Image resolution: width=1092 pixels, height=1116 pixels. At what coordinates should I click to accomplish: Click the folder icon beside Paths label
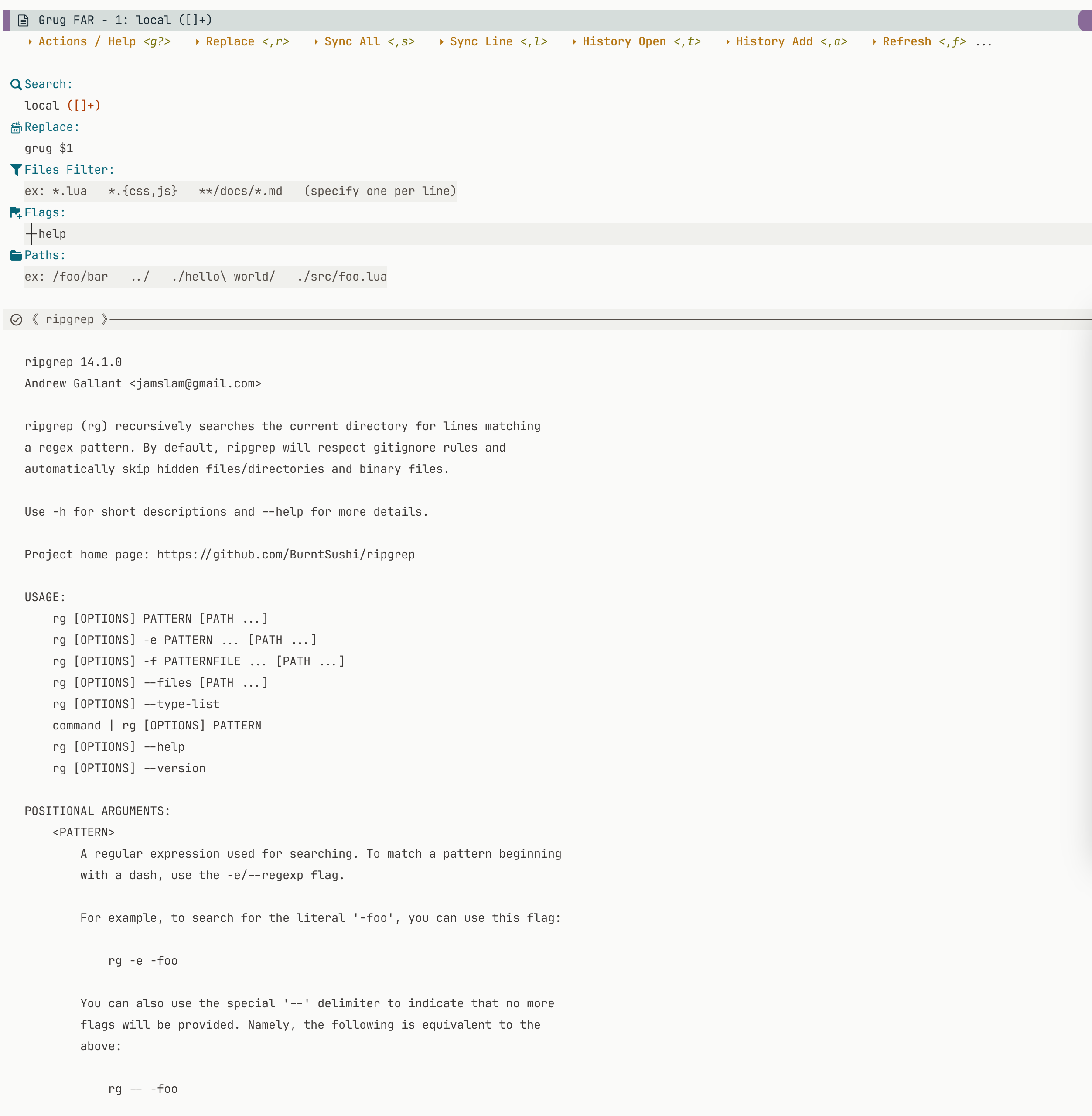(16, 255)
